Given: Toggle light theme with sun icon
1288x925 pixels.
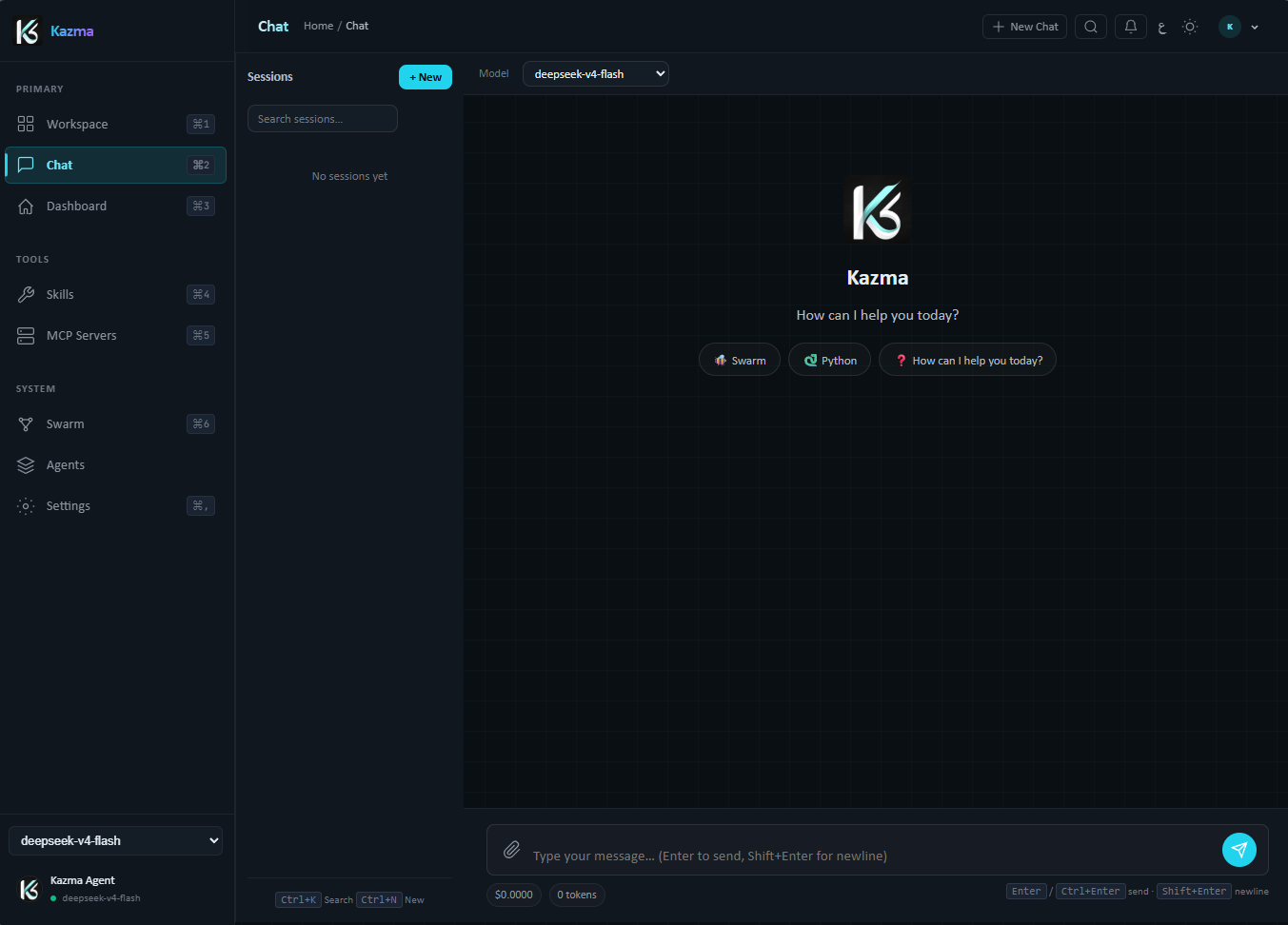Looking at the screenshot, I should coord(1190,27).
